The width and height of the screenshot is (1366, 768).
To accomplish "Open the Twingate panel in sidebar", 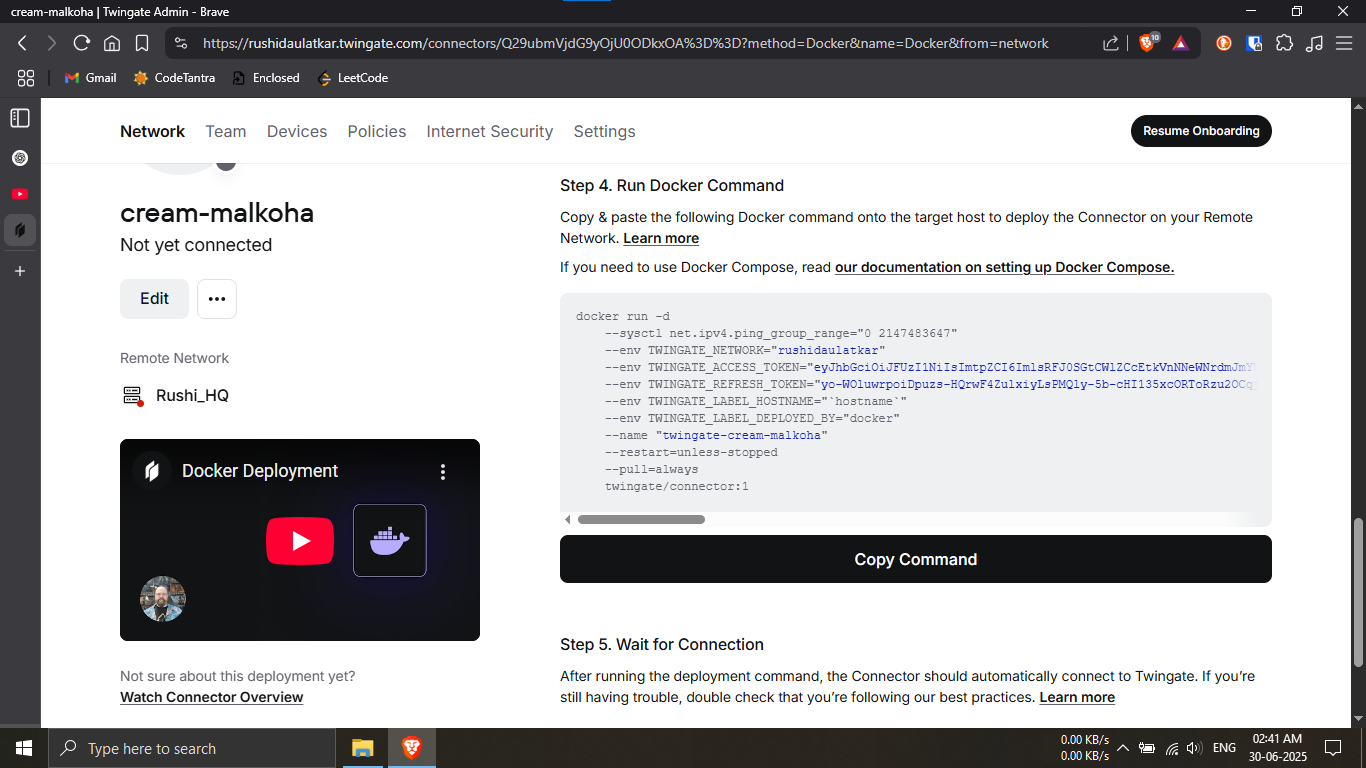I will click(20, 230).
